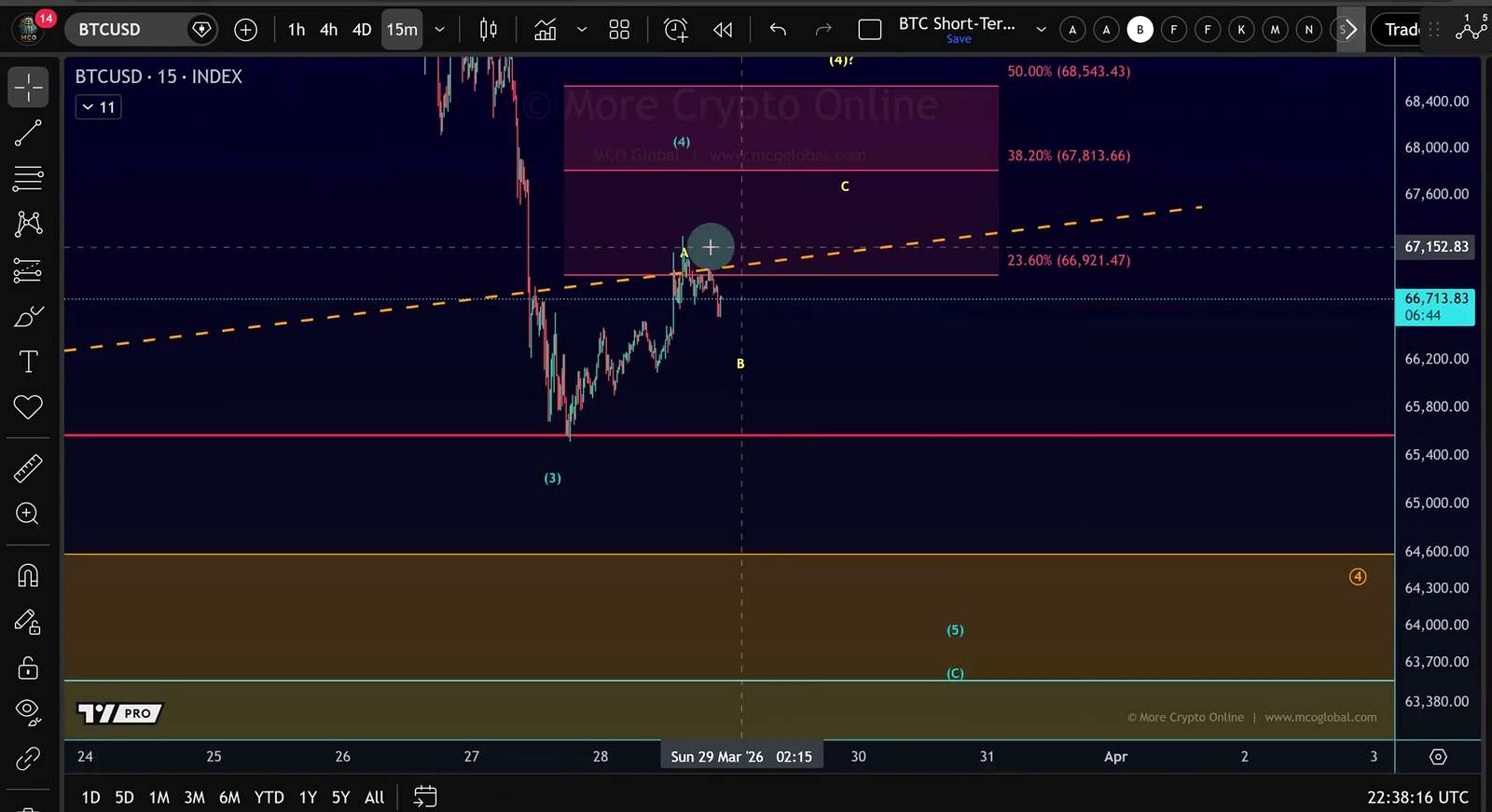Screen dimensions: 1492x812
Task: Save the chart layout
Action: point(959,39)
